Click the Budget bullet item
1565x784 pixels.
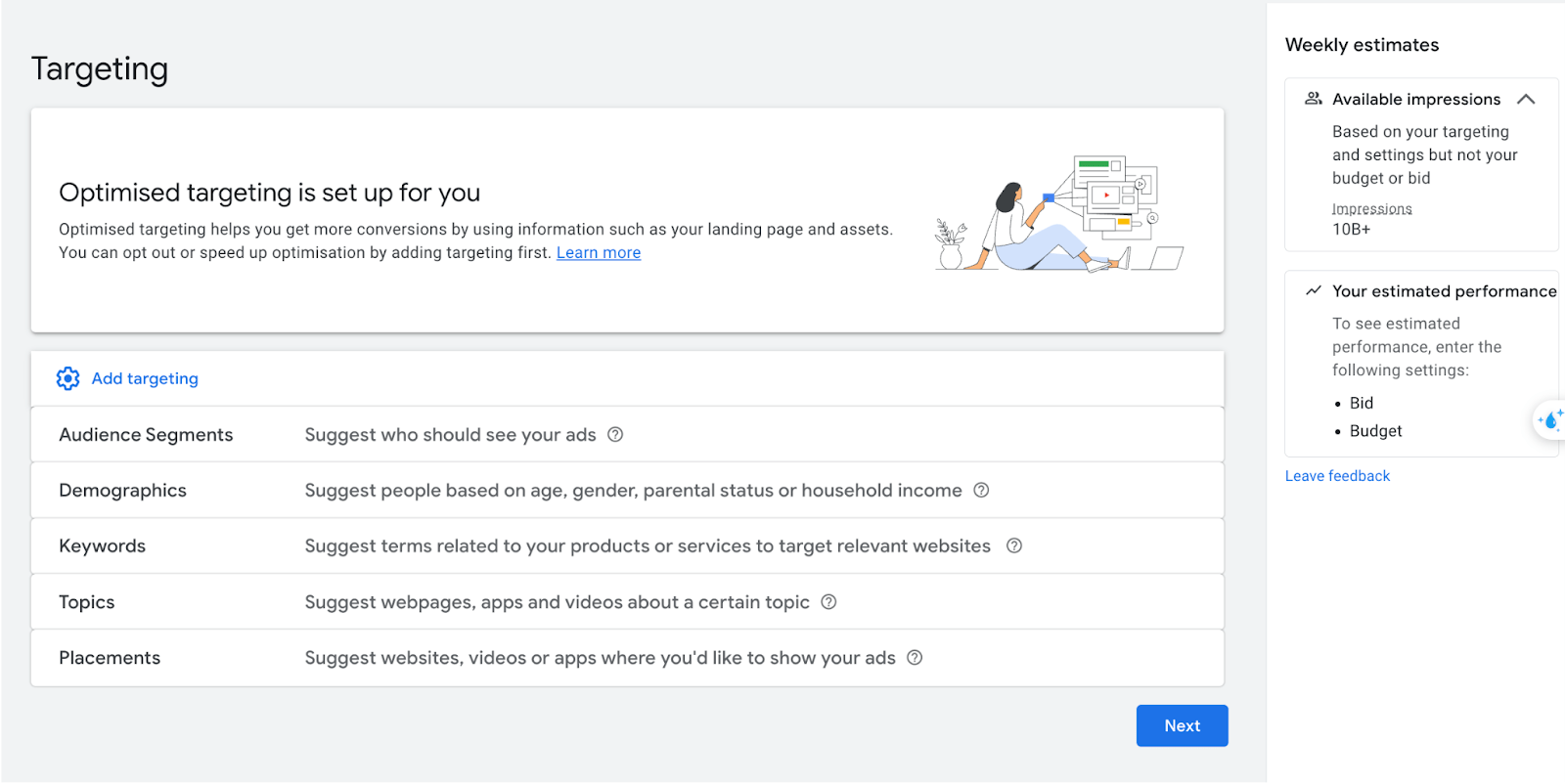(x=1375, y=431)
